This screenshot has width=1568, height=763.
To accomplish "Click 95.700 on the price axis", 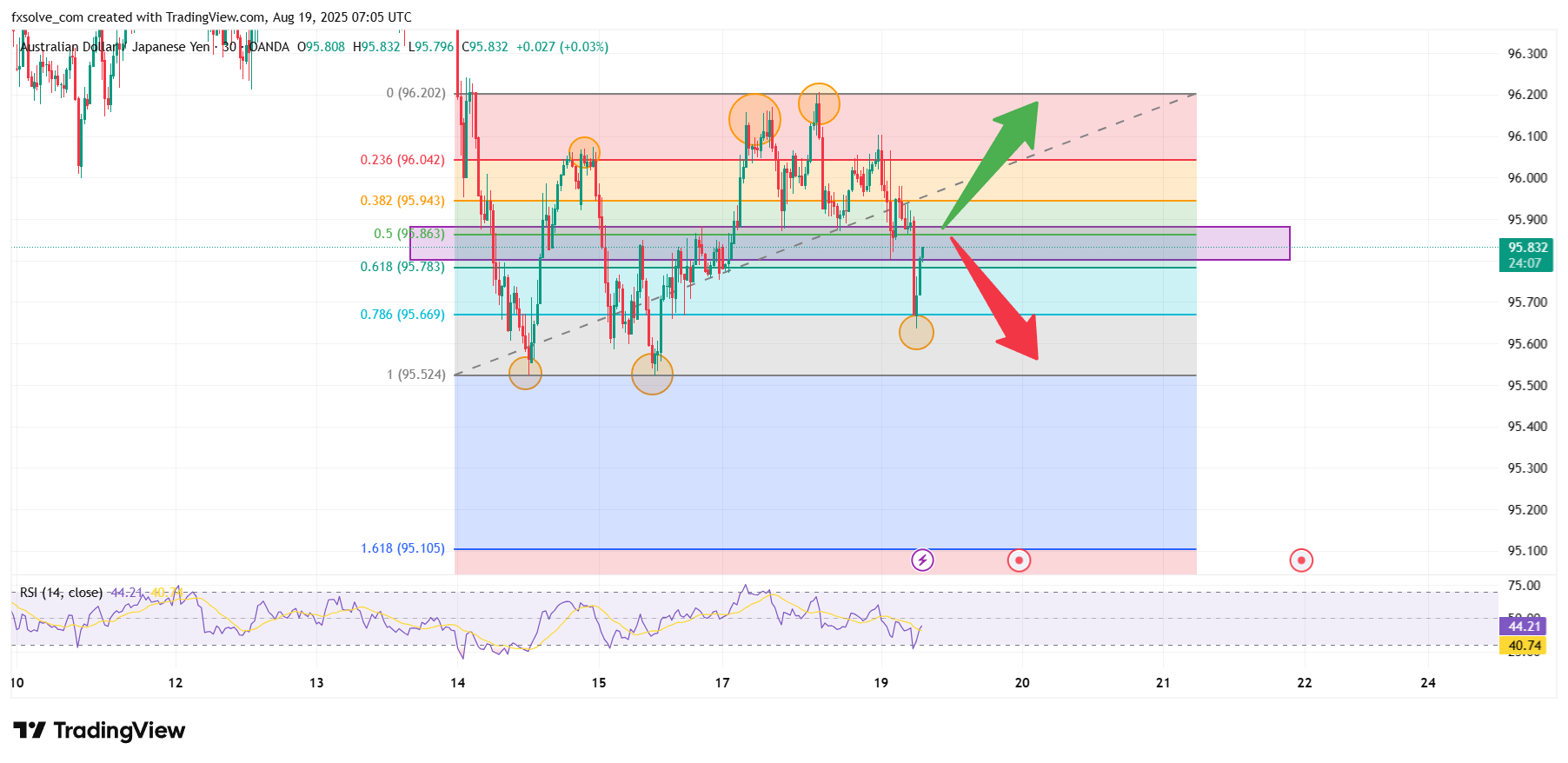I will [1527, 302].
